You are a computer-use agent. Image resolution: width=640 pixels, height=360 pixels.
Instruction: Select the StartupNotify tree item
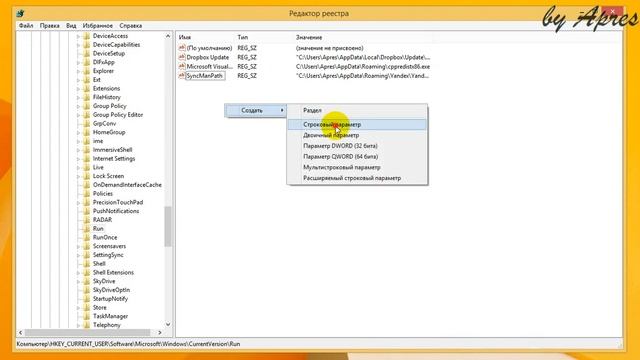pos(110,299)
